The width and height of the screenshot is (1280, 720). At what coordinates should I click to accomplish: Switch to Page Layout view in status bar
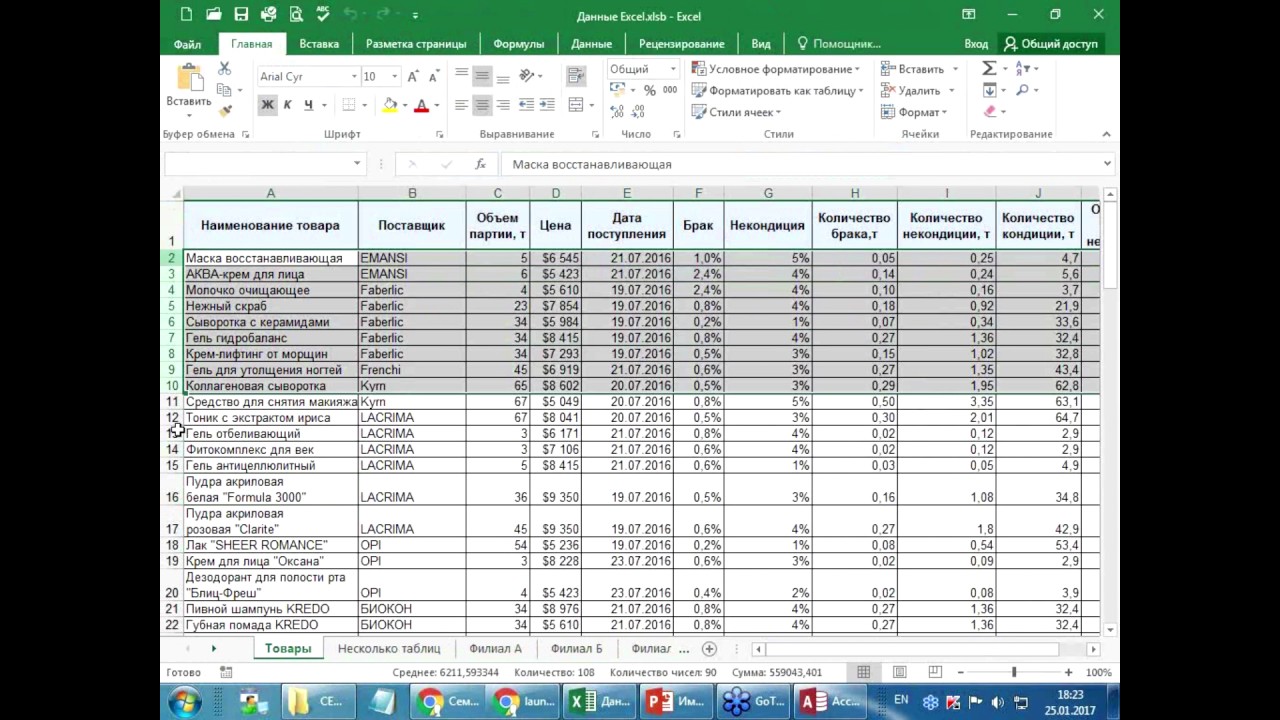(x=900, y=673)
